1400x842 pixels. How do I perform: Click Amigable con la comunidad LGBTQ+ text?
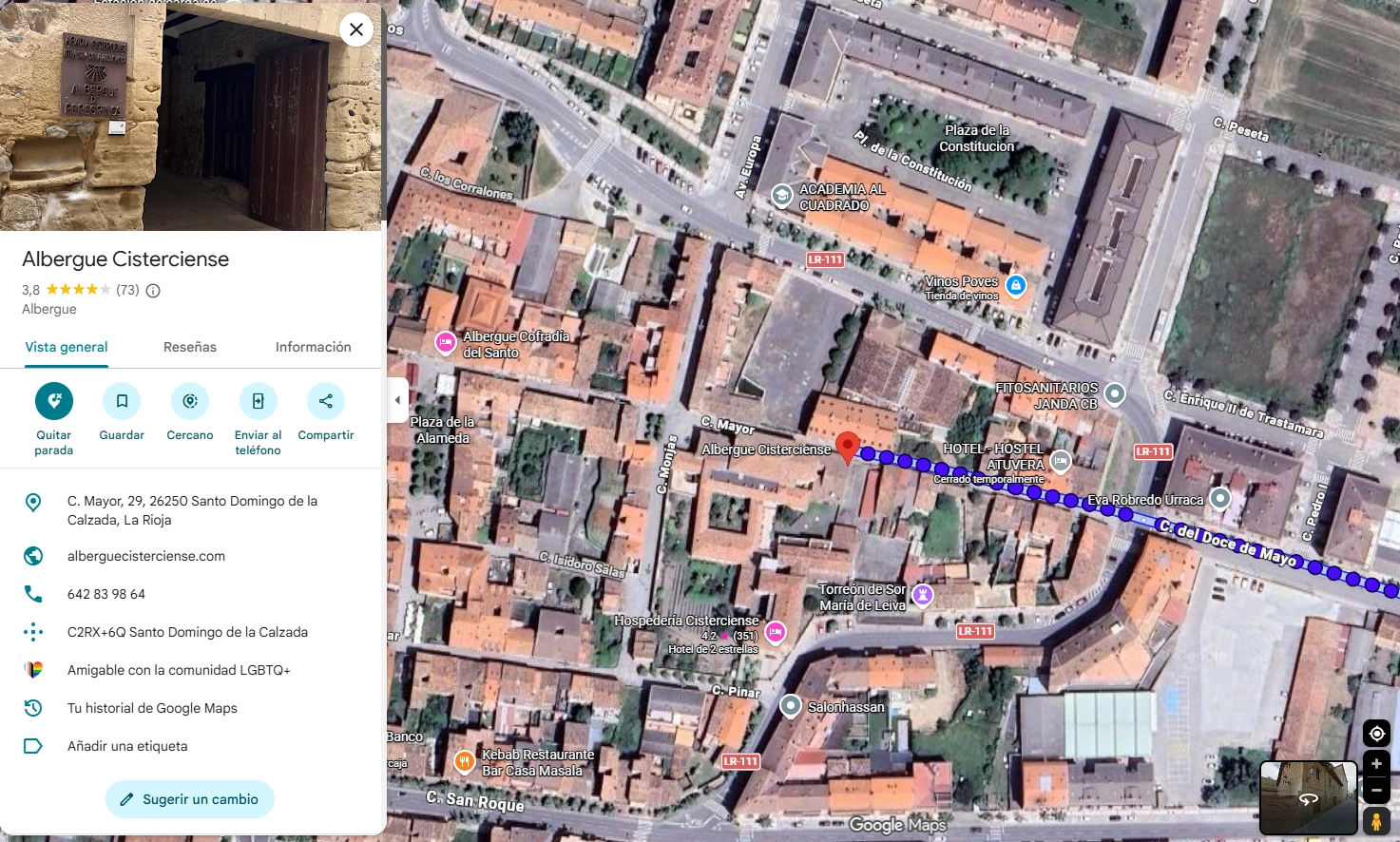click(x=179, y=670)
